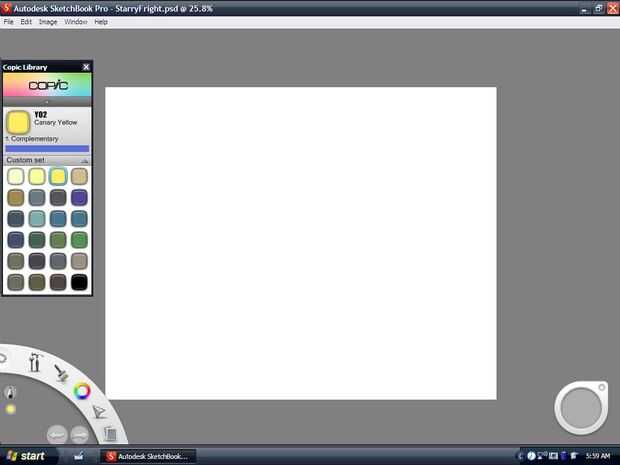Click the Custom set header label
This screenshot has width=620, height=465.
(26, 160)
